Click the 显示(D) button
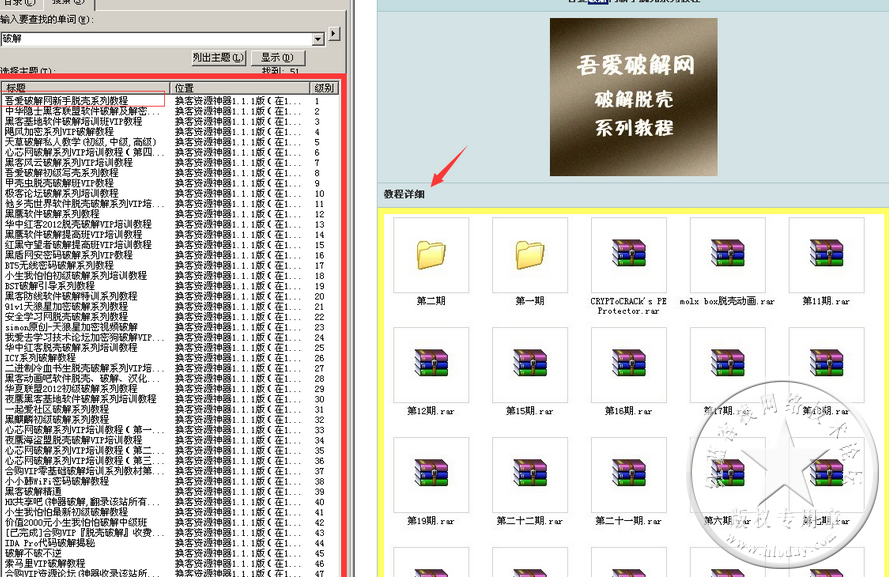The height and width of the screenshot is (577, 889). (277, 57)
